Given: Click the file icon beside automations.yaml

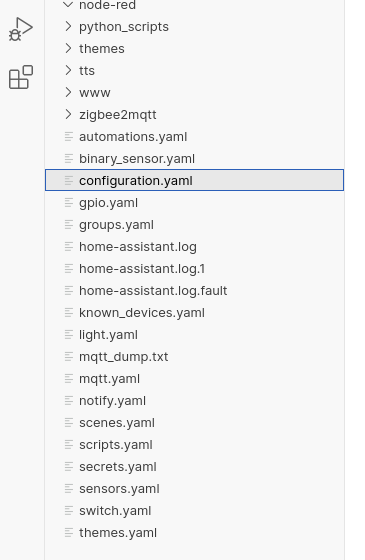Looking at the screenshot, I should coord(69,136).
